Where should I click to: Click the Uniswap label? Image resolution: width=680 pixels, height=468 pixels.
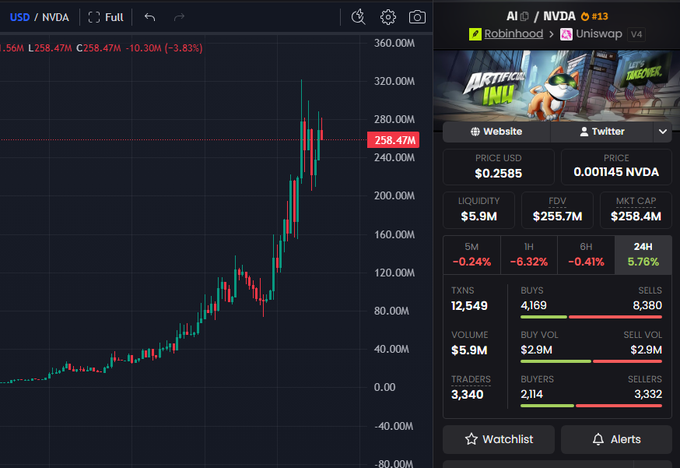pyautogui.click(x=599, y=34)
